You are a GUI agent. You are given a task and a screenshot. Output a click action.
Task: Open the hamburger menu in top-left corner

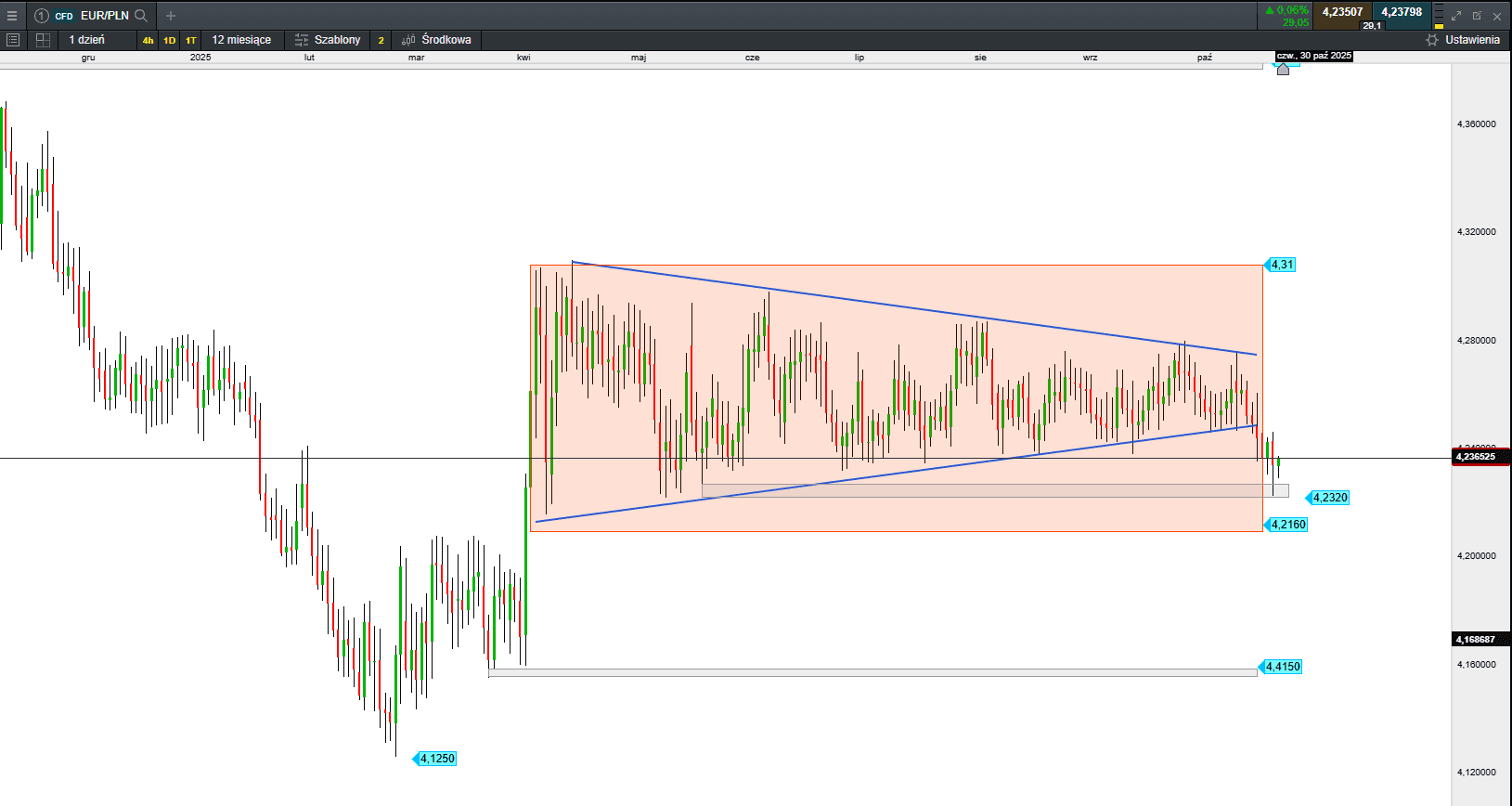point(12,16)
